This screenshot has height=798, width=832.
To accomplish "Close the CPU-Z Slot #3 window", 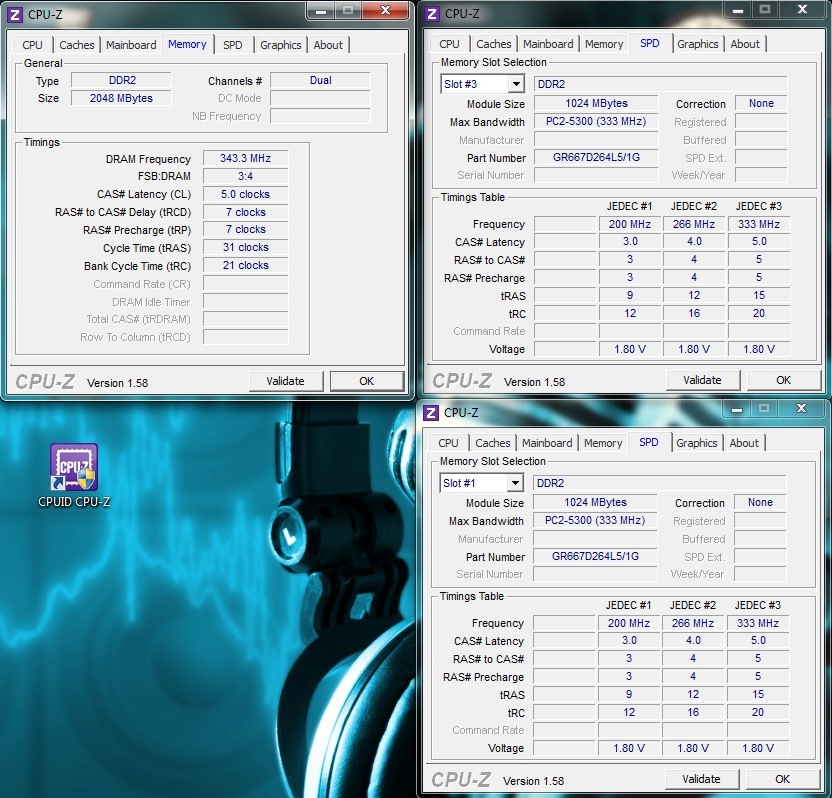I will click(x=802, y=10).
